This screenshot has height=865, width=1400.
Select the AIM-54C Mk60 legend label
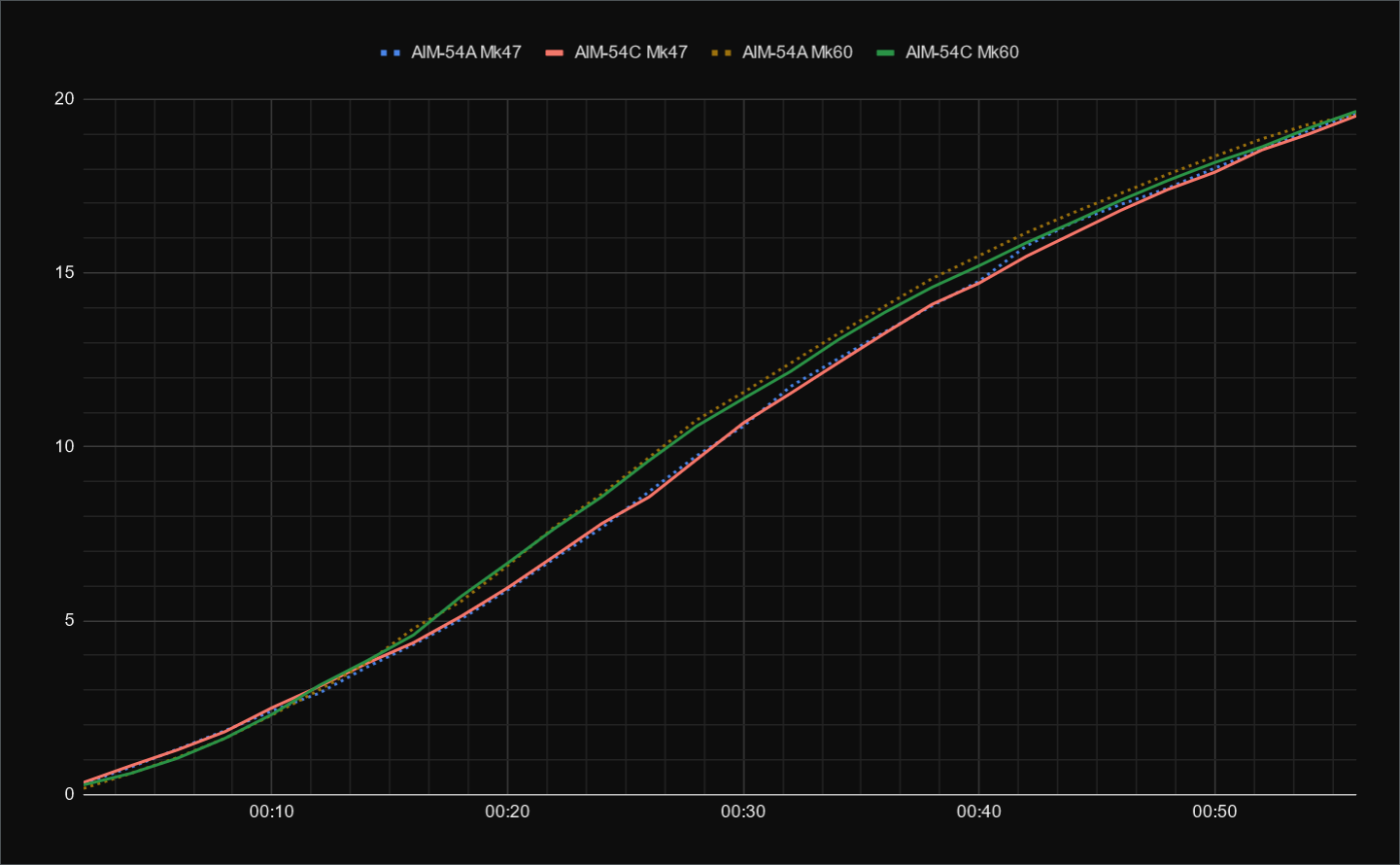(x=962, y=52)
